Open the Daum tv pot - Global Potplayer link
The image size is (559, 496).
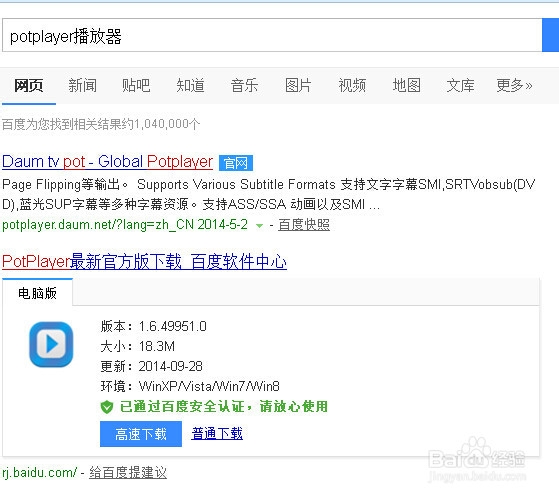coord(107,162)
